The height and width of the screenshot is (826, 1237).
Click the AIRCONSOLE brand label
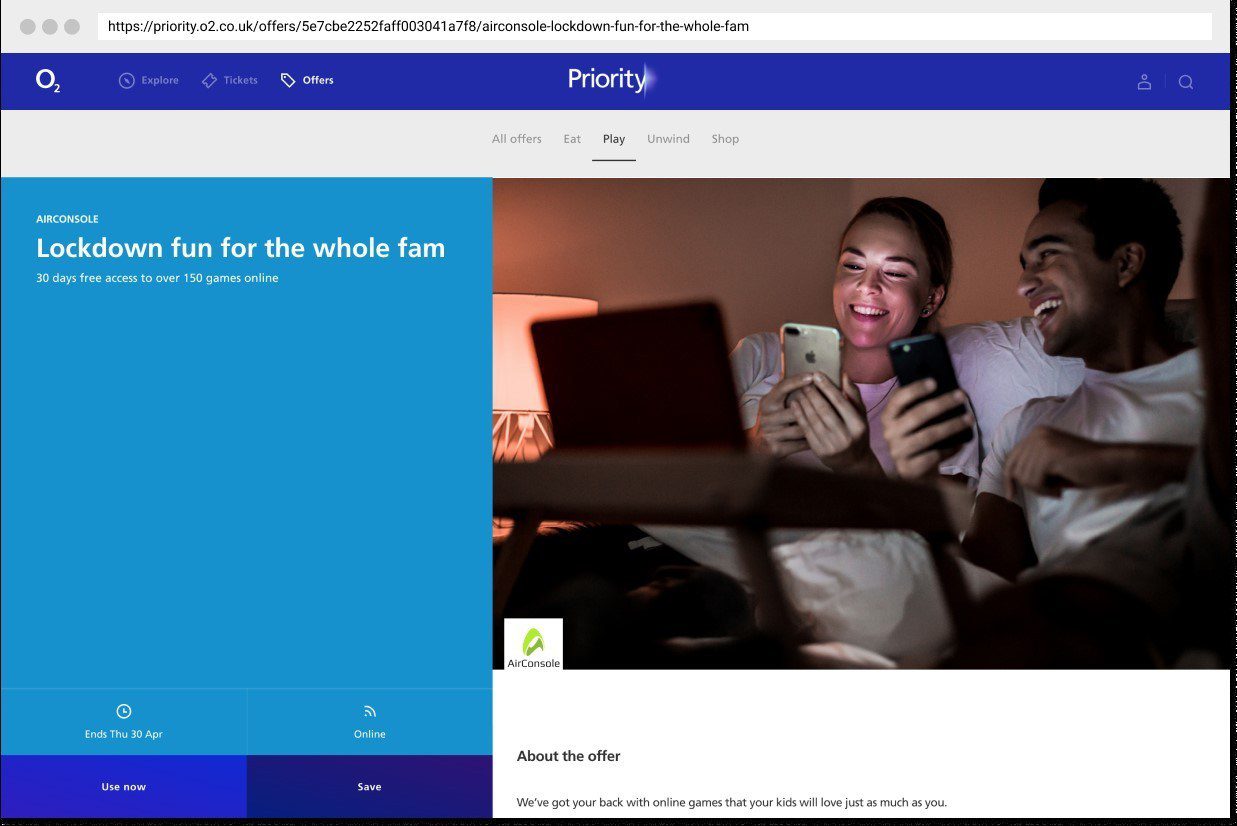(67, 219)
